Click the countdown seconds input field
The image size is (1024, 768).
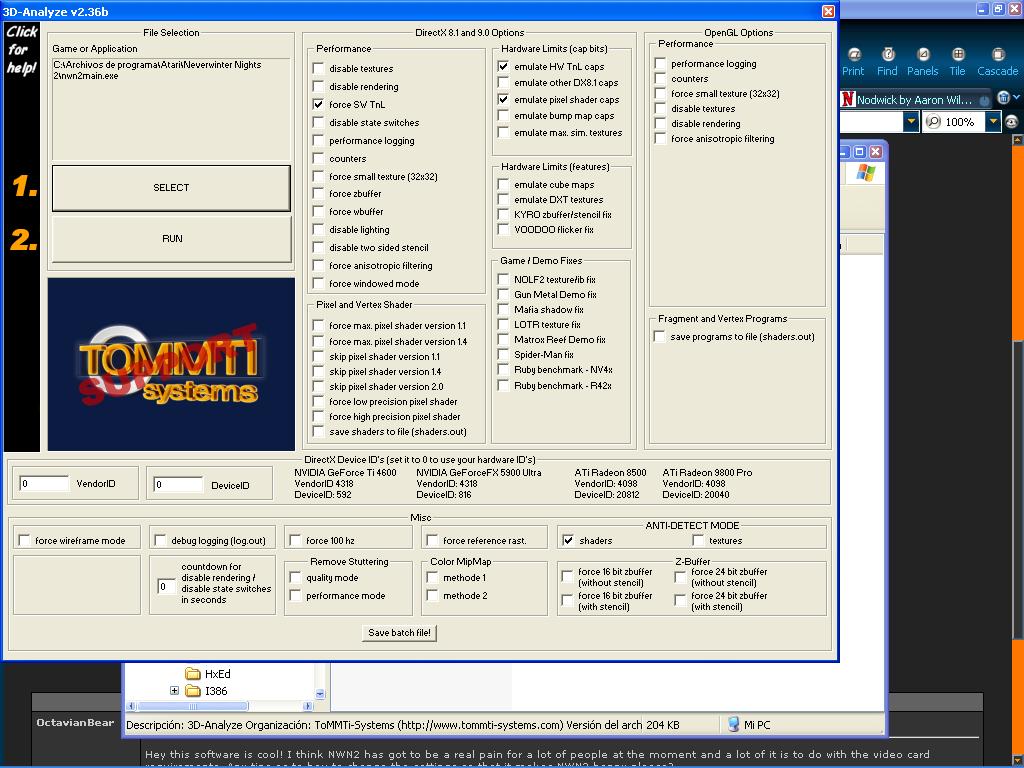pyautogui.click(x=167, y=586)
